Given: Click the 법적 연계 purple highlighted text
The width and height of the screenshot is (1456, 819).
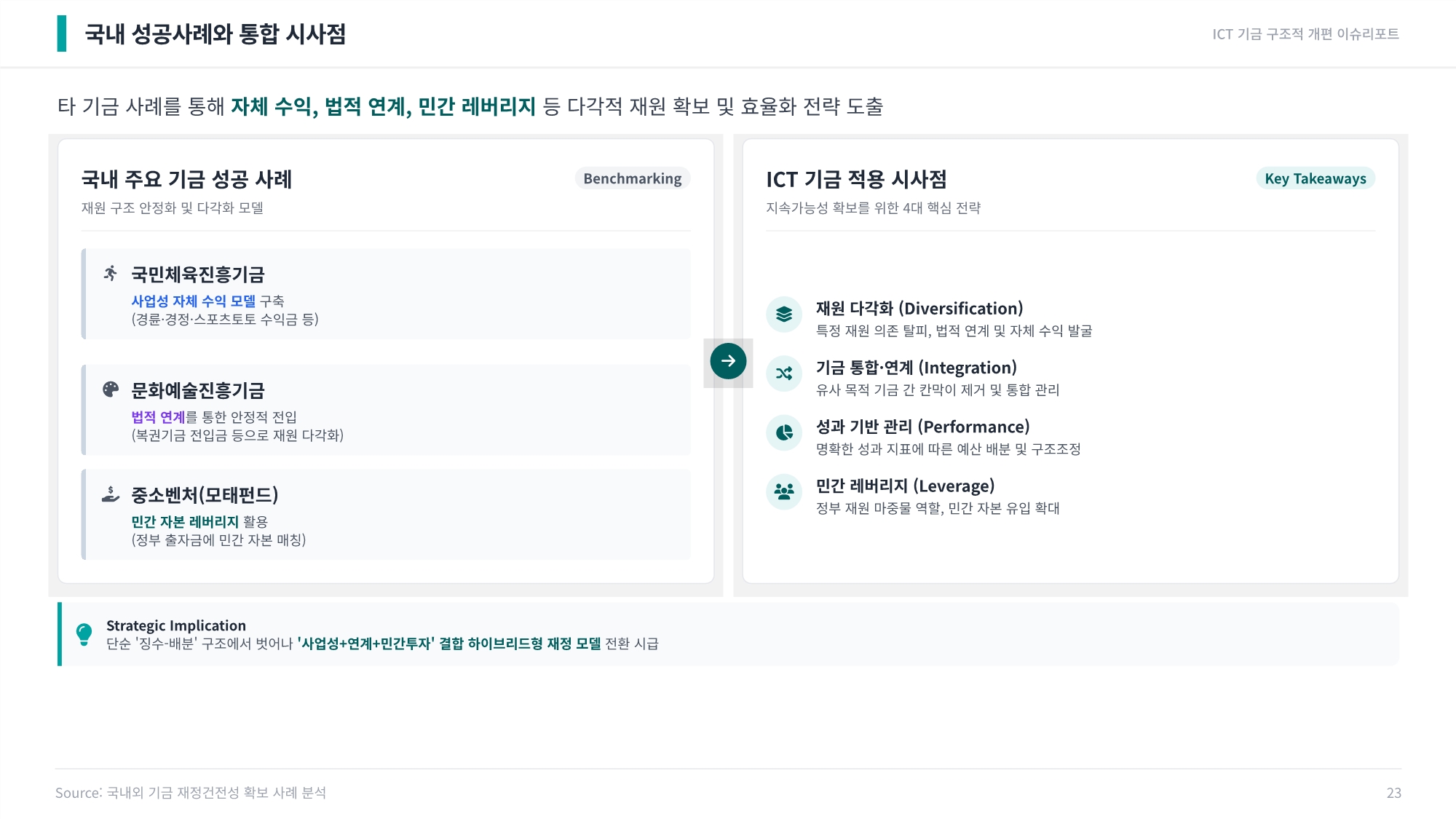Looking at the screenshot, I should [x=158, y=417].
